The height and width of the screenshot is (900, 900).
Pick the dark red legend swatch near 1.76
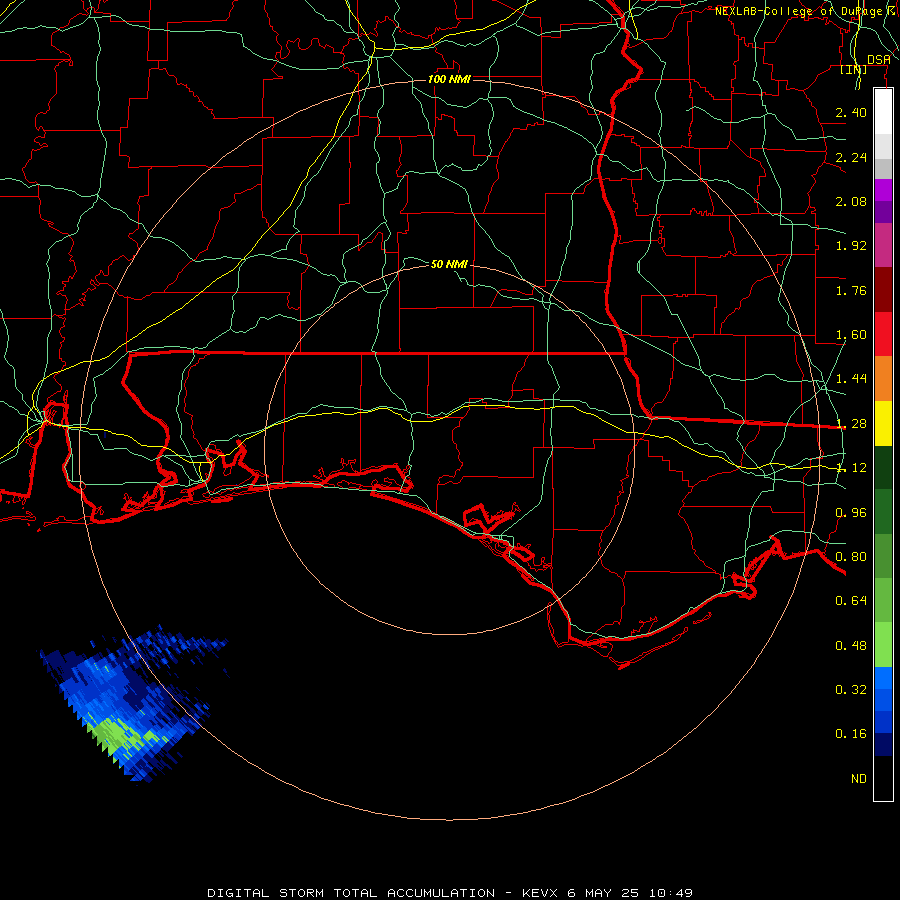883,290
